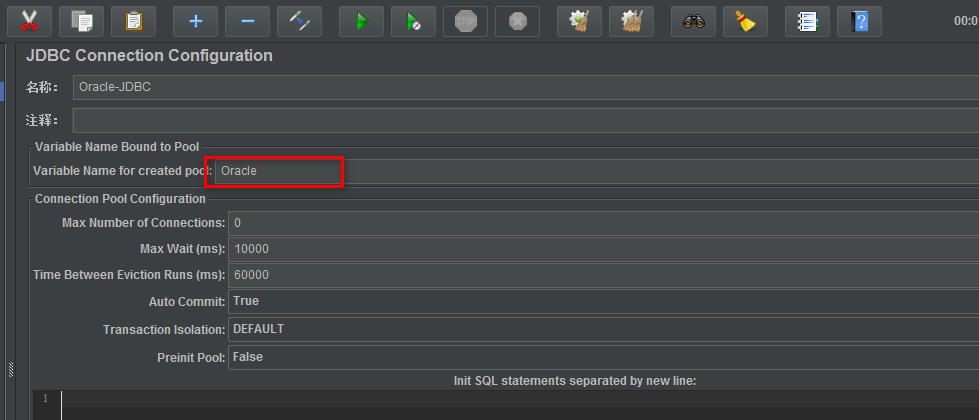Click Time Between Eviction Runs field
The image size is (979, 420).
(x=604, y=275)
